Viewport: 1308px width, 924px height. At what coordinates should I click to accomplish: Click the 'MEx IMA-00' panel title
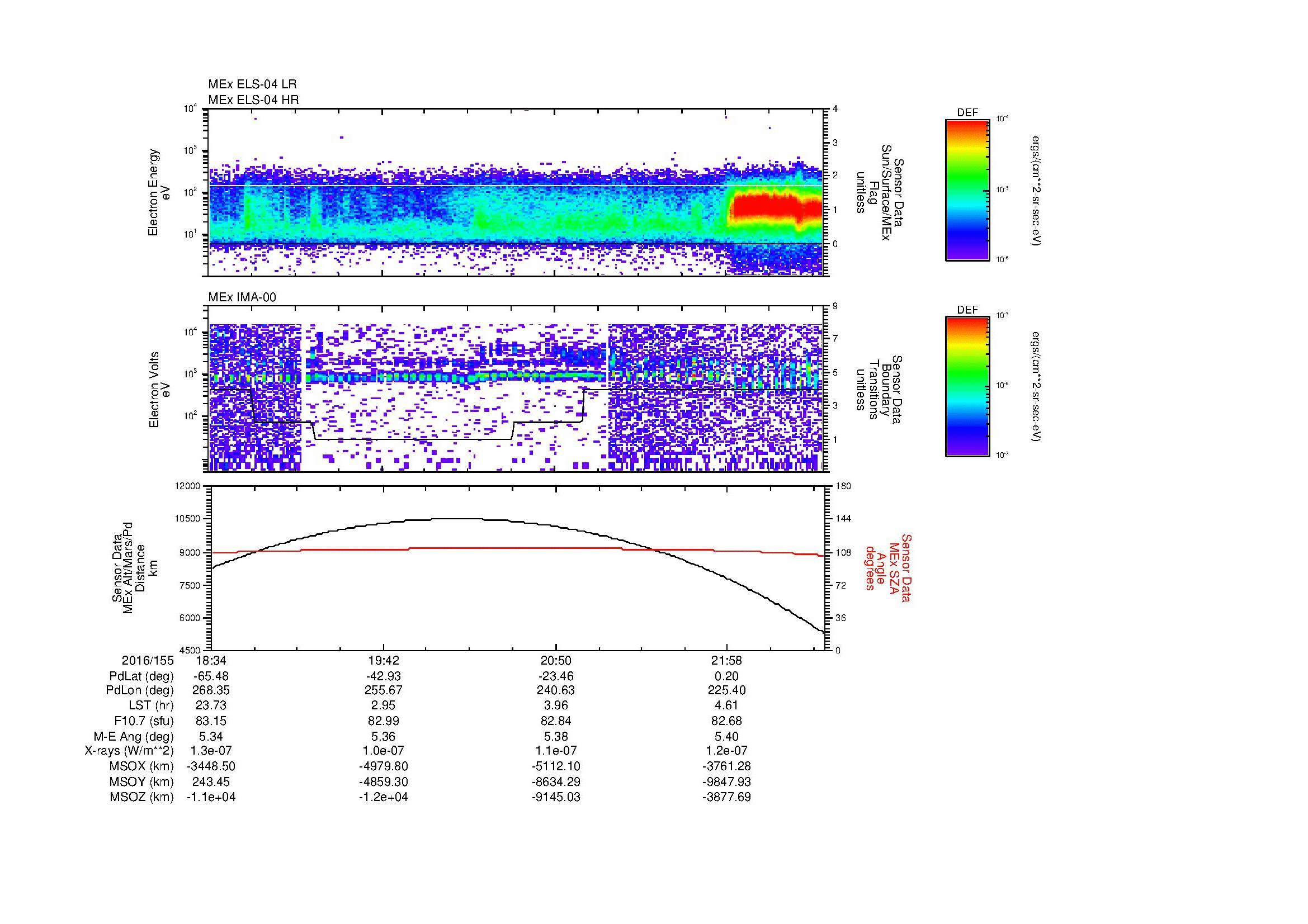(242, 297)
